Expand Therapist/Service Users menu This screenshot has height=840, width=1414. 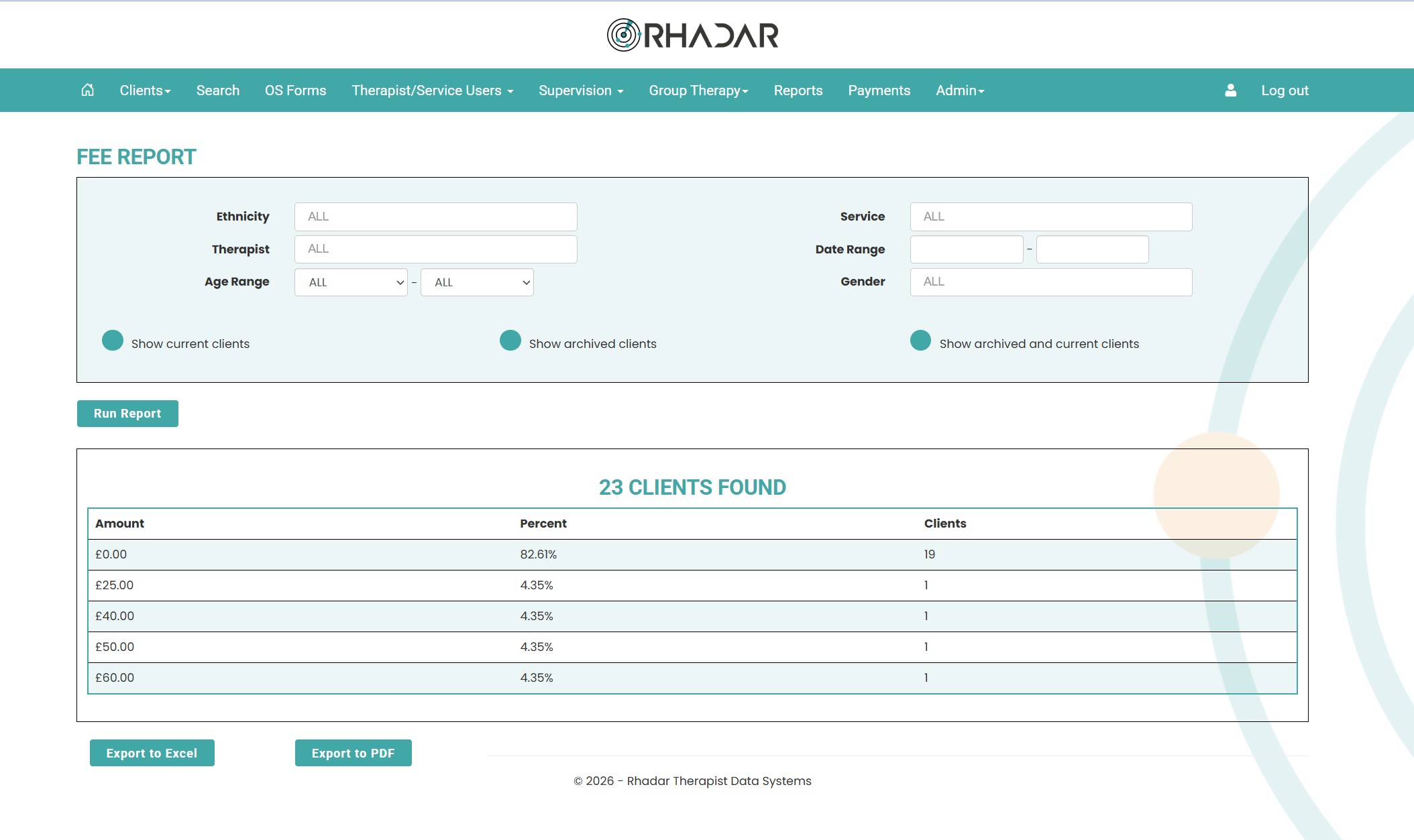click(433, 91)
